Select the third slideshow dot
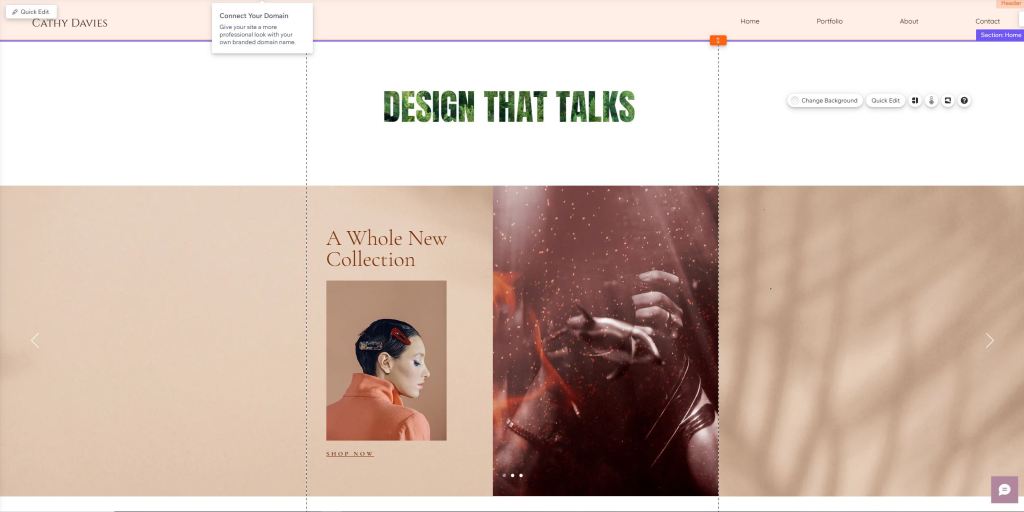Screen dimensions: 1024x512 pyautogui.click(x=521, y=476)
